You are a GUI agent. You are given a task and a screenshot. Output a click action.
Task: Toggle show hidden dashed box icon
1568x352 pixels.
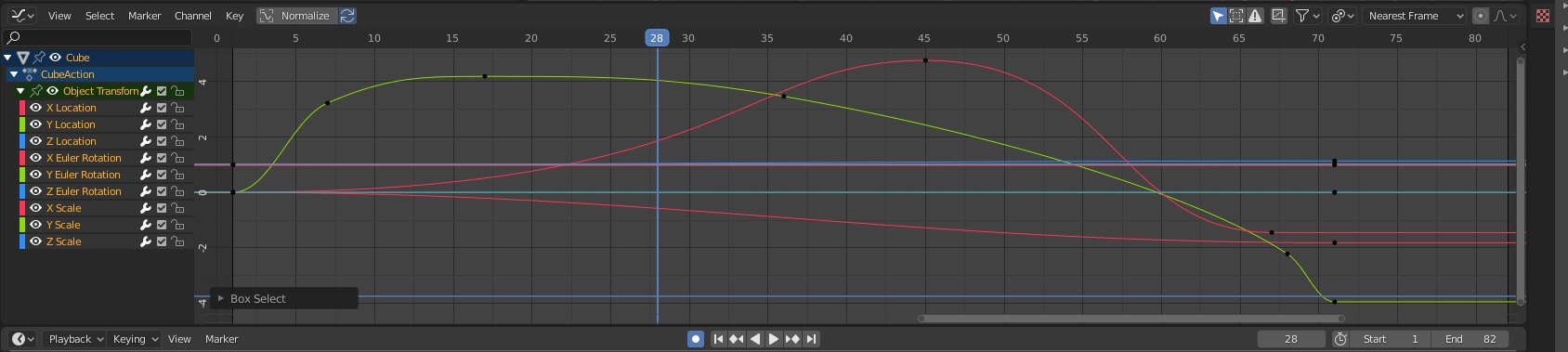tap(1236, 16)
